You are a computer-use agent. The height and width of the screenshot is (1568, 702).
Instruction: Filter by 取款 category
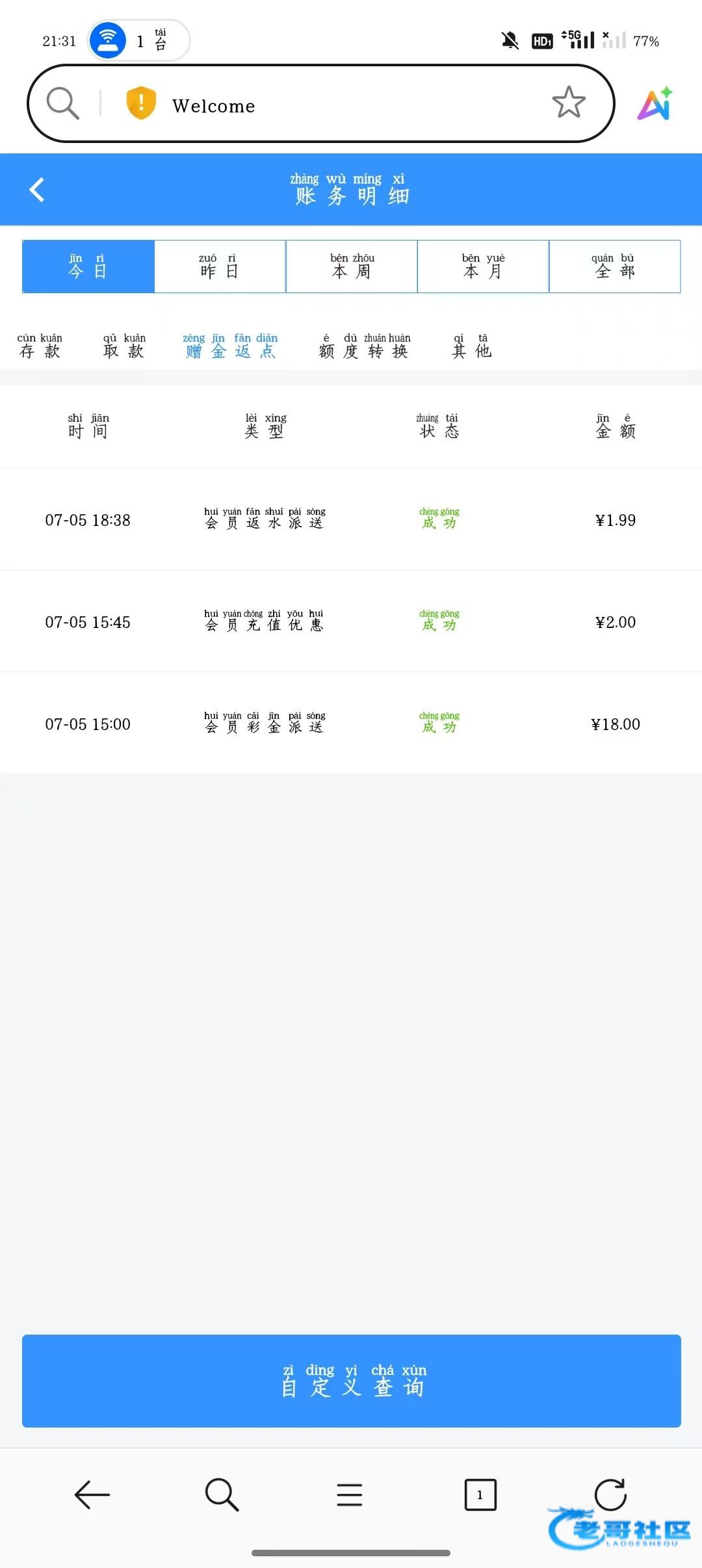pos(124,346)
